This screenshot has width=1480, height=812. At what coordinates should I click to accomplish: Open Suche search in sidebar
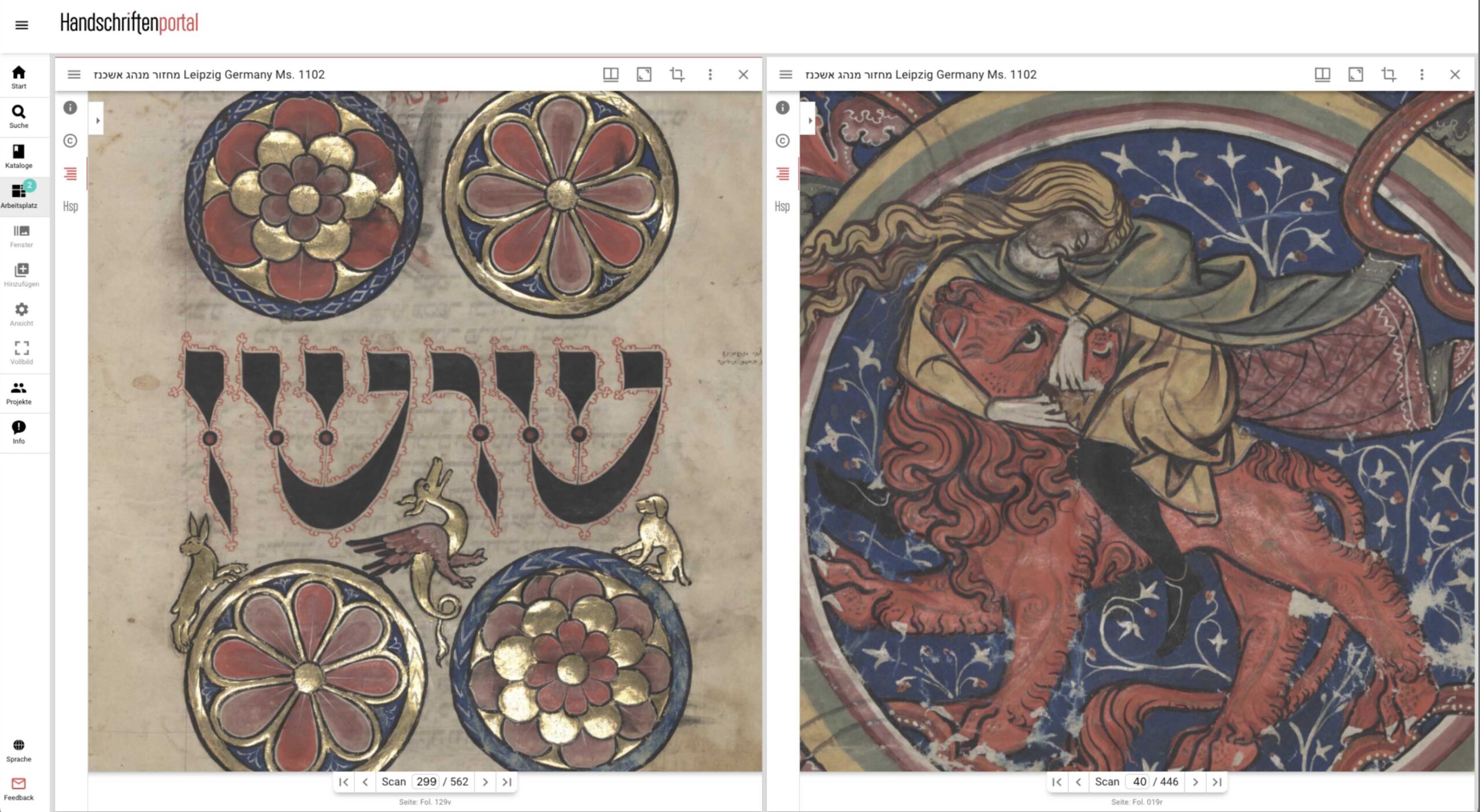[x=18, y=116]
